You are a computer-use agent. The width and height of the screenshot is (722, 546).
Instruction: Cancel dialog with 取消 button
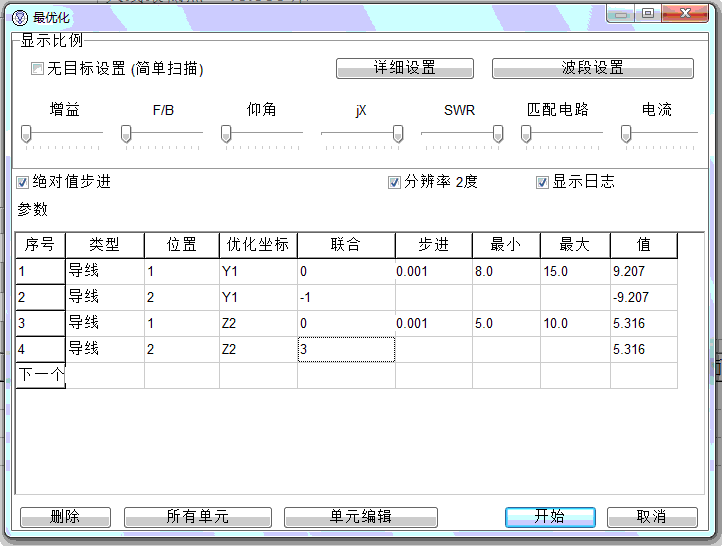(x=652, y=517)
